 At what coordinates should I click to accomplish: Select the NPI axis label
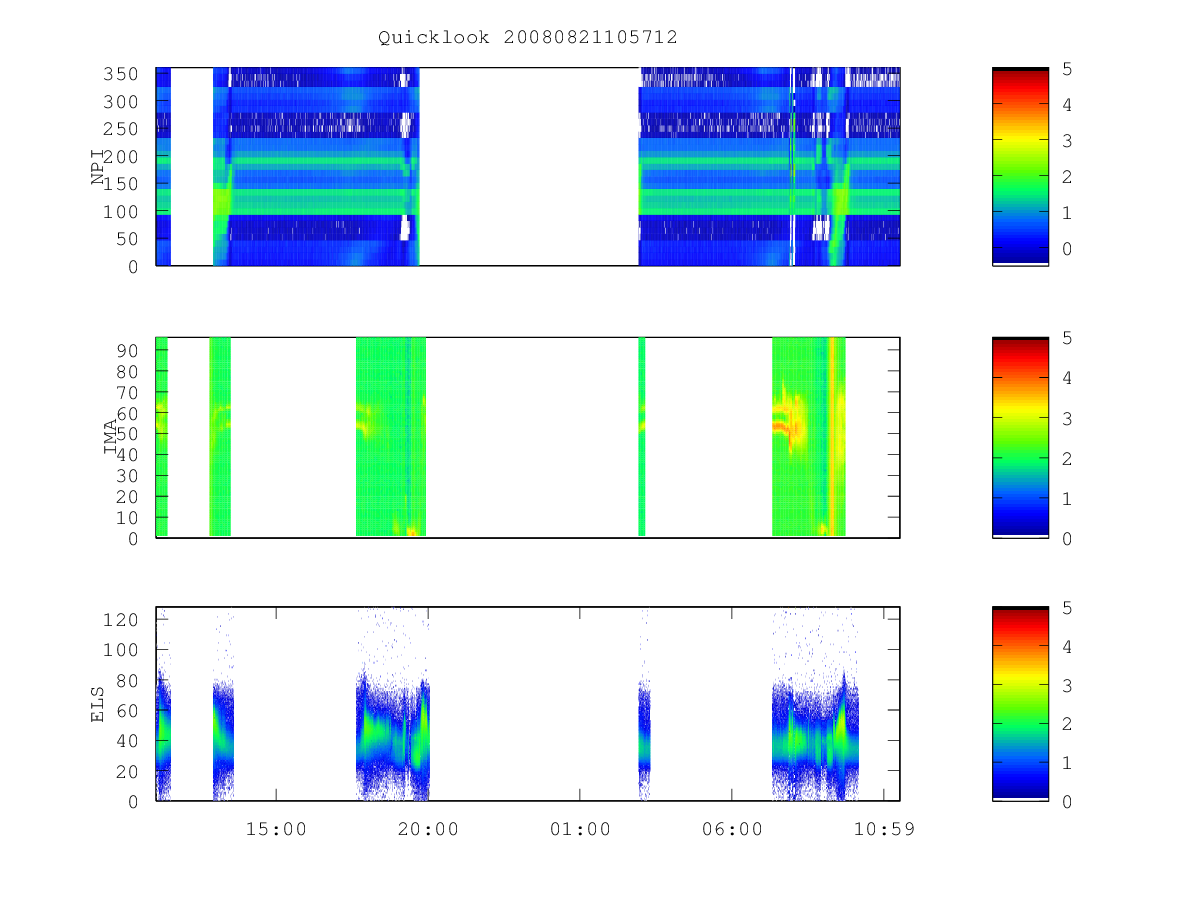coord(98,167)
